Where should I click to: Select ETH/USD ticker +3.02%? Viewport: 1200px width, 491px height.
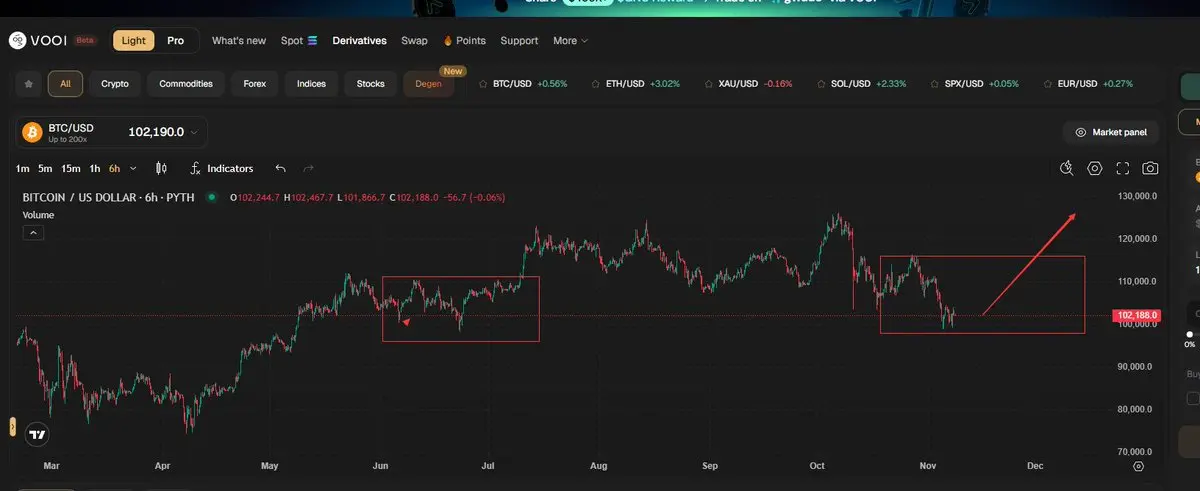point(635,84)
